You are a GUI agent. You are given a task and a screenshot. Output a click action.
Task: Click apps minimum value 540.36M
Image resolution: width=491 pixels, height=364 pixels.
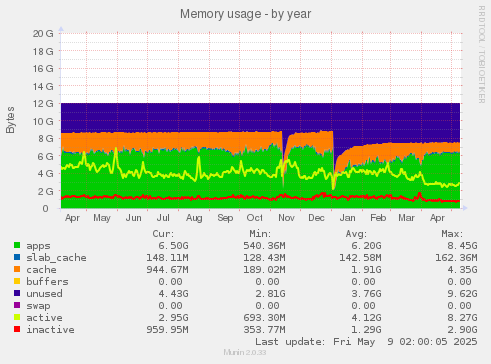point(264,246)
